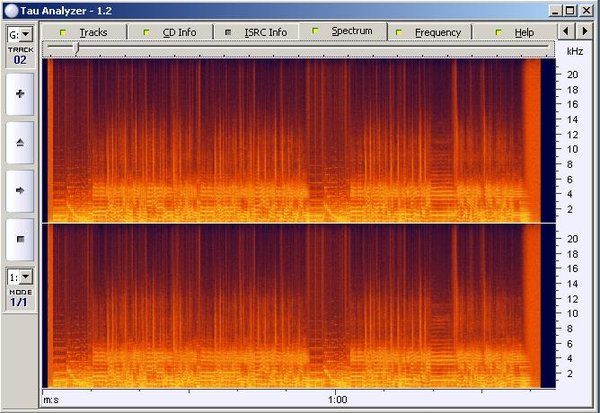Maximize the Tau Analyzer window
600x413 pixels.
(570, 10)
